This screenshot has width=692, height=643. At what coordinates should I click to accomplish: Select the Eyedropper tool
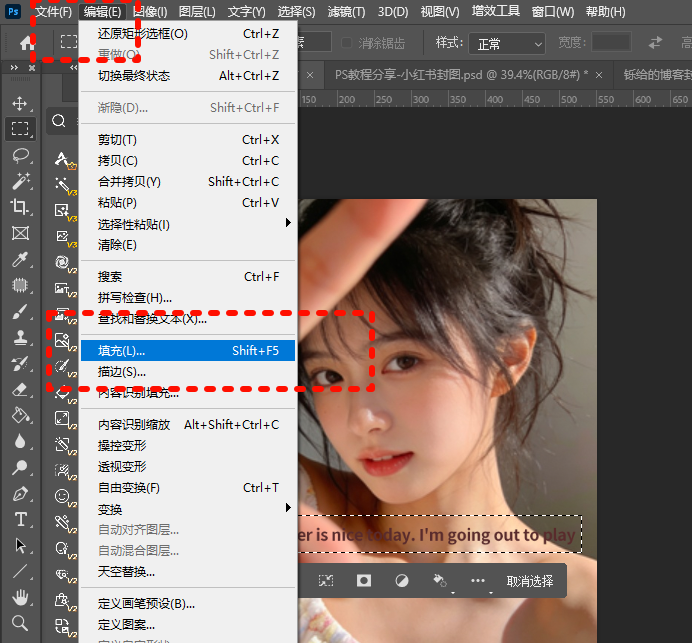tap(20, 259)
